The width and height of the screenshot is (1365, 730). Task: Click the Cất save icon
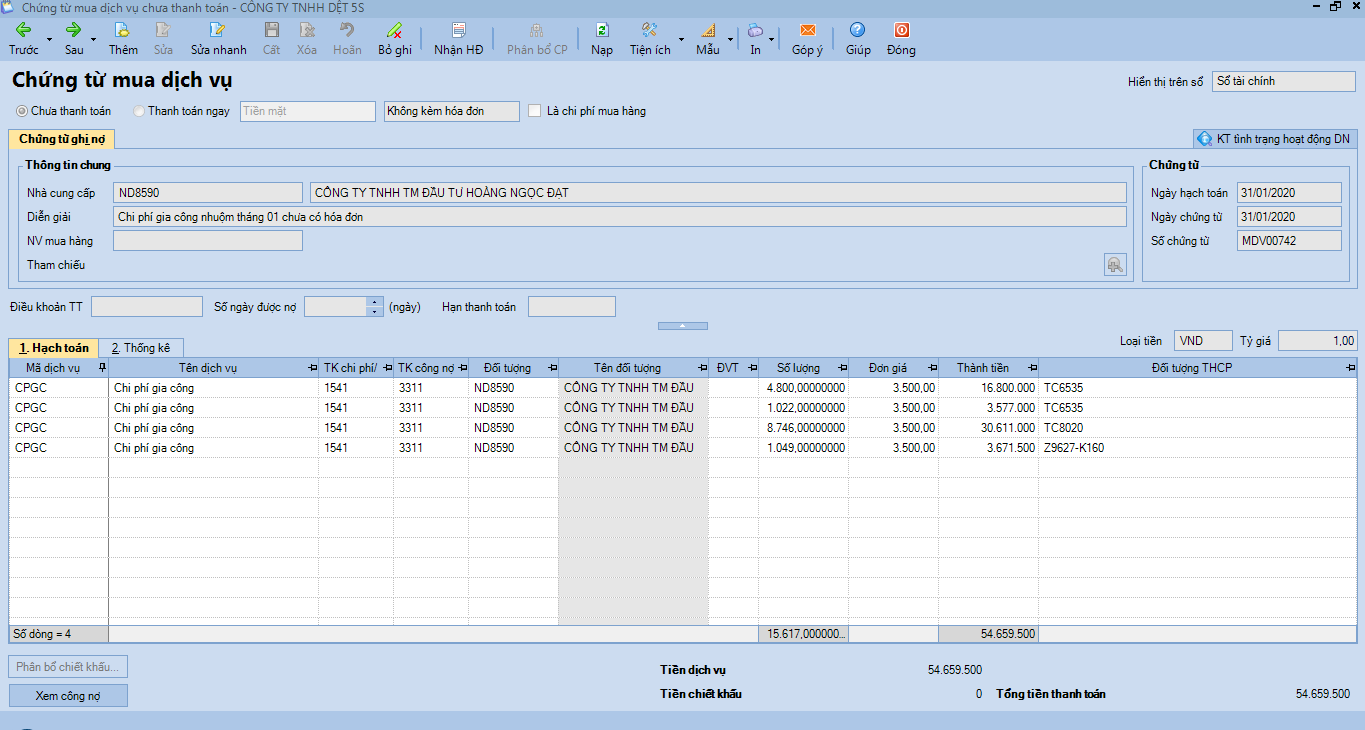271,39
